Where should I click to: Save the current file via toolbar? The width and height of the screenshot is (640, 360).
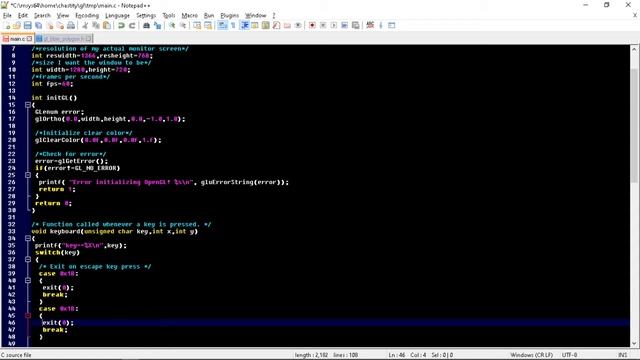tap(27, 25)
